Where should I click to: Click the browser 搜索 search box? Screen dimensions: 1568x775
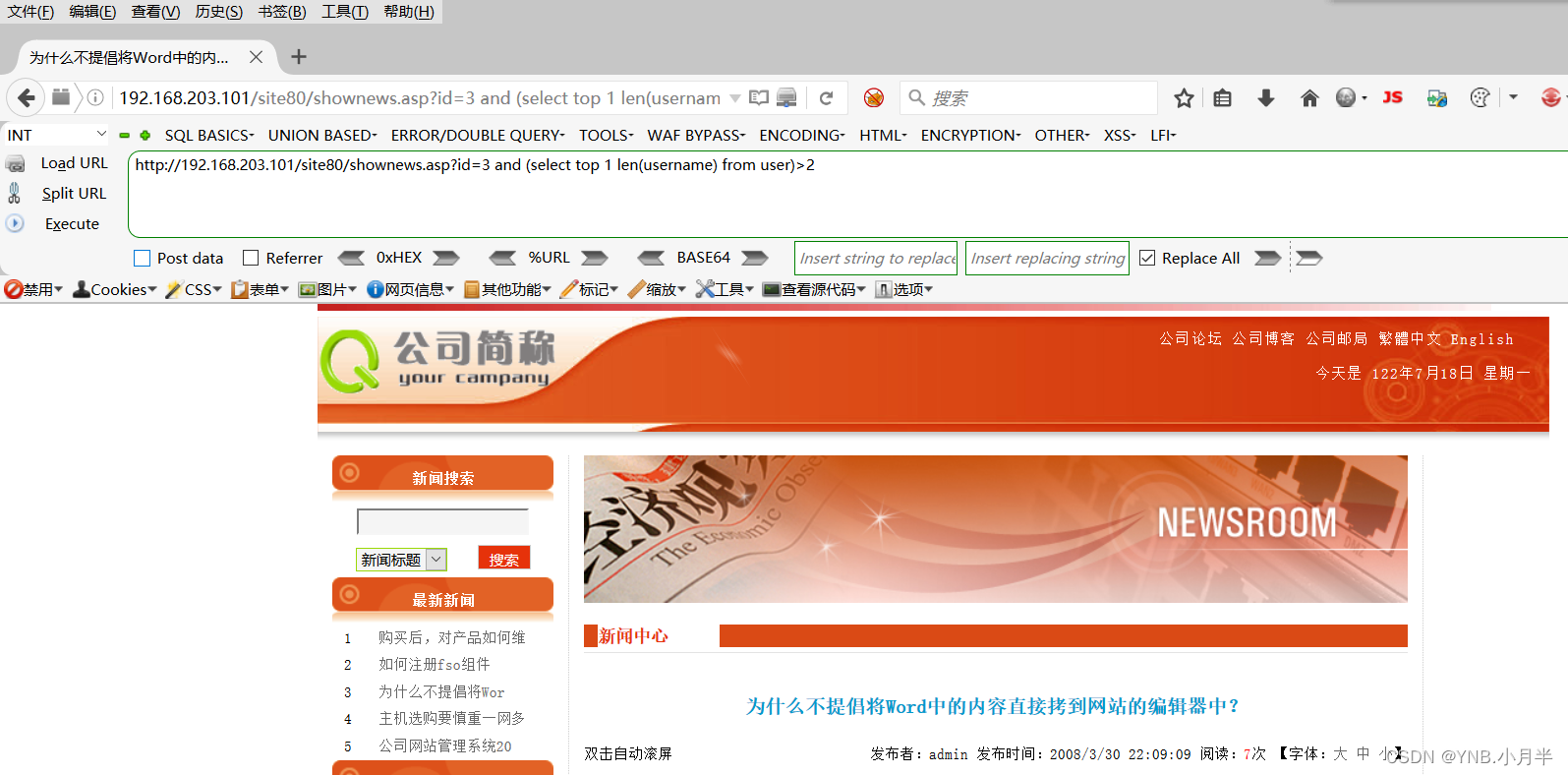click(x=1028, y=97)
